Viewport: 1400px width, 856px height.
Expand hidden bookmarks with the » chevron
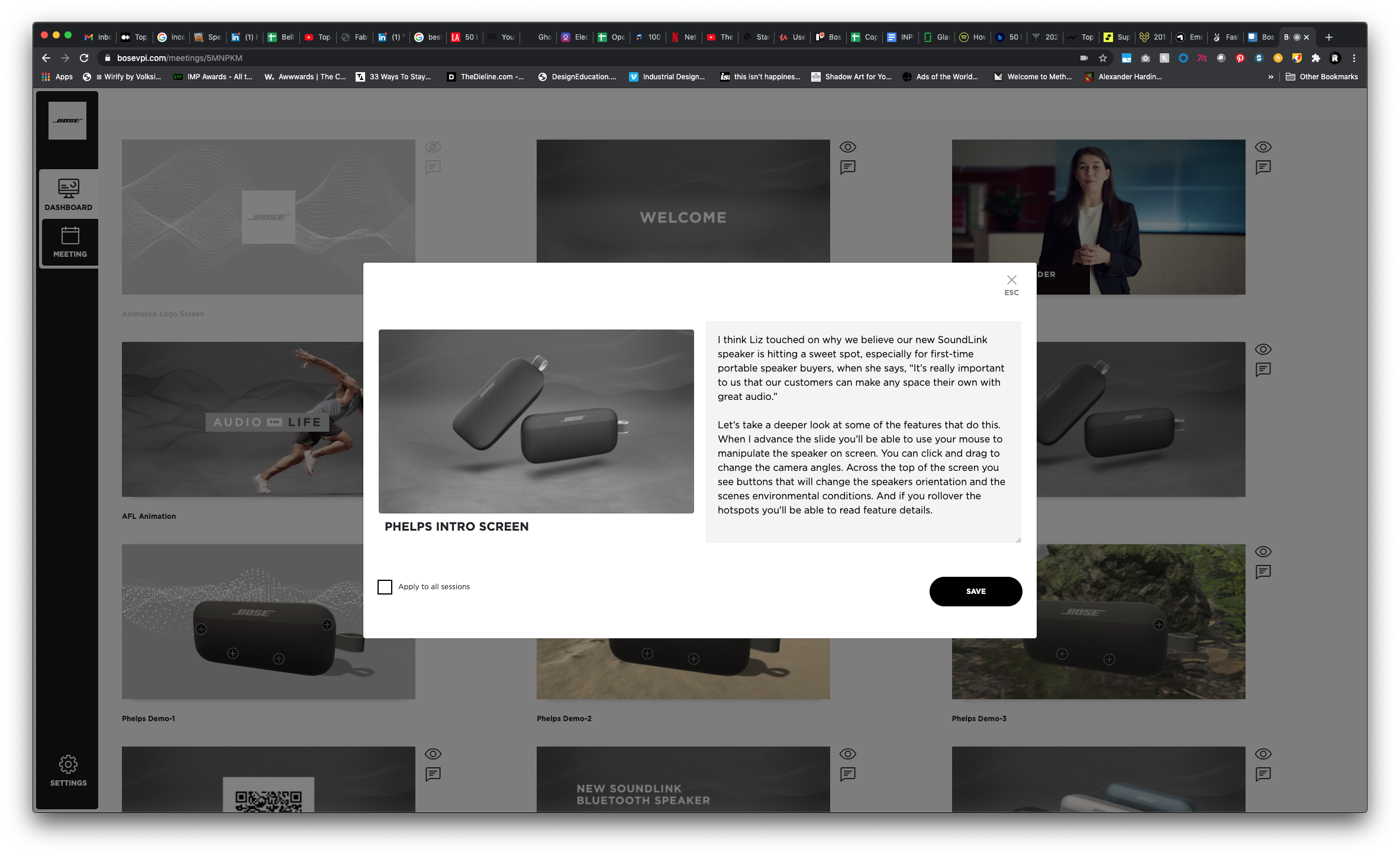pyautogui.click(x=1271, y=77)
